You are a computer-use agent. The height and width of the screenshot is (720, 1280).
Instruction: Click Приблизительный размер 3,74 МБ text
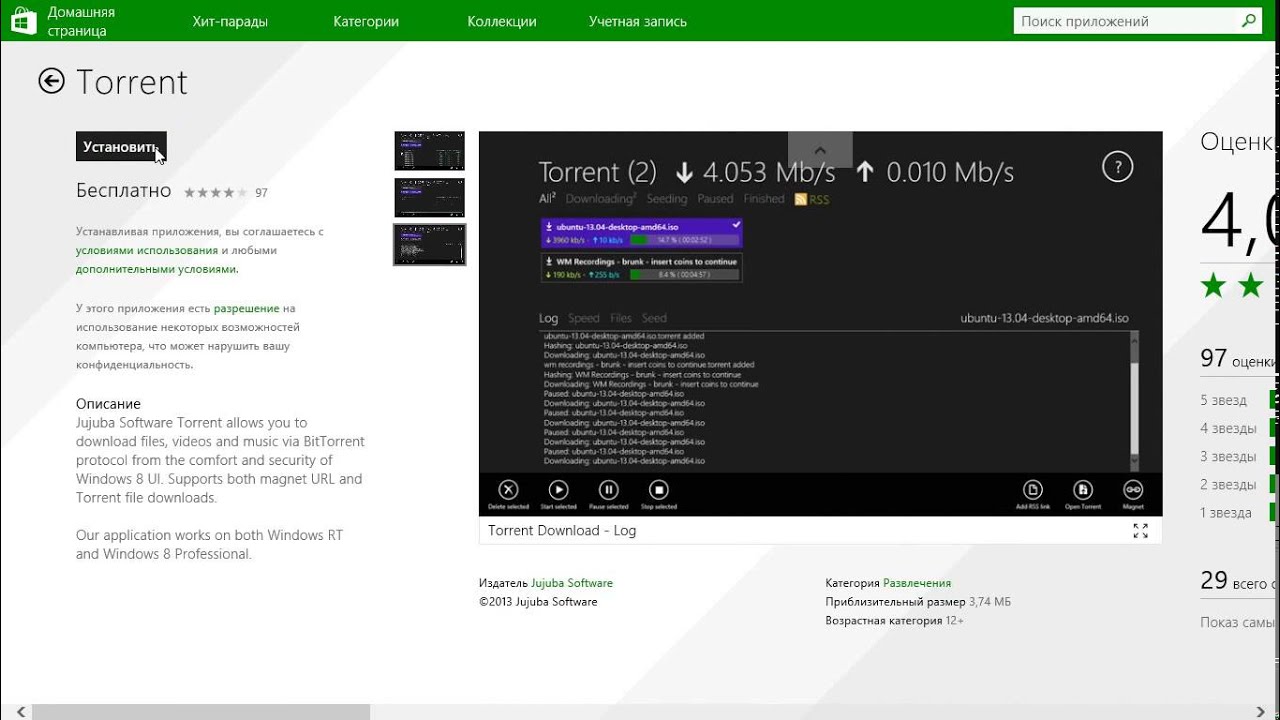[918, 602]
